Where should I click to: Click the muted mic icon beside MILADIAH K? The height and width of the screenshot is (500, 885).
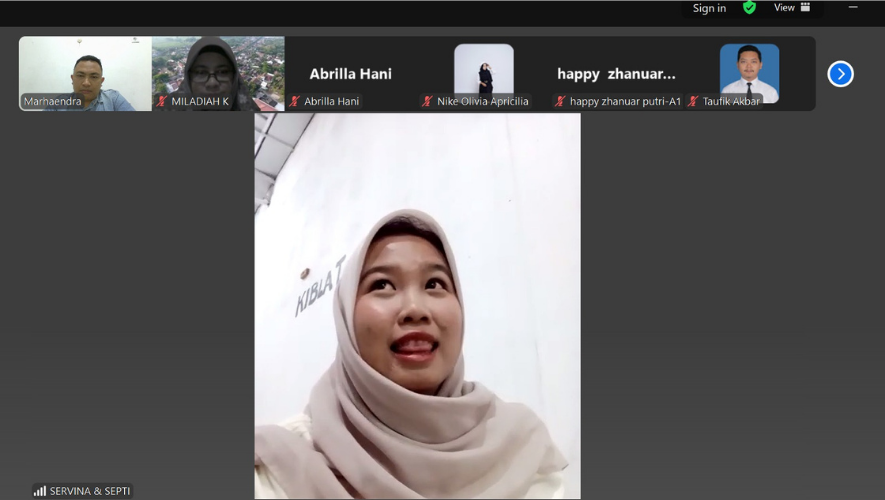tap(162, 101)
